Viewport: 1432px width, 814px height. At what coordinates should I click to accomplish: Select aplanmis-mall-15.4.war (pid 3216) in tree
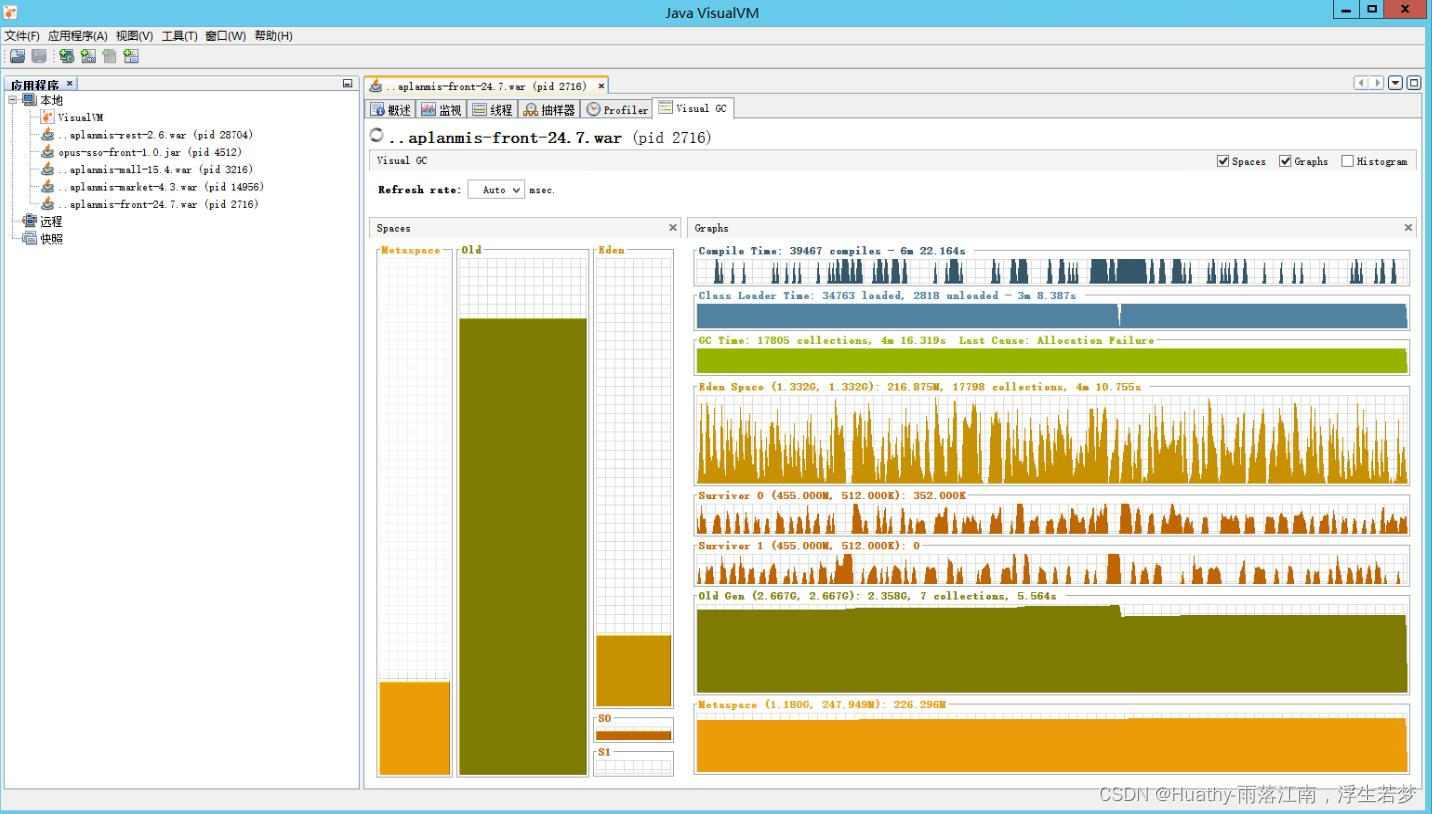point(155,169)
